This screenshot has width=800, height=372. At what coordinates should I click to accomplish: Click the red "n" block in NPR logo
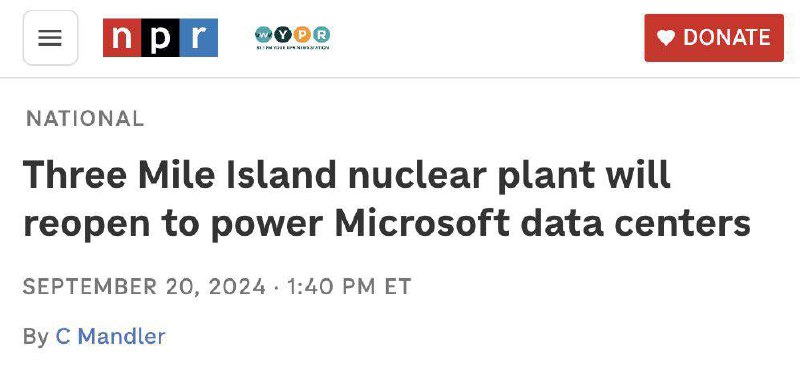pos(122,38)
